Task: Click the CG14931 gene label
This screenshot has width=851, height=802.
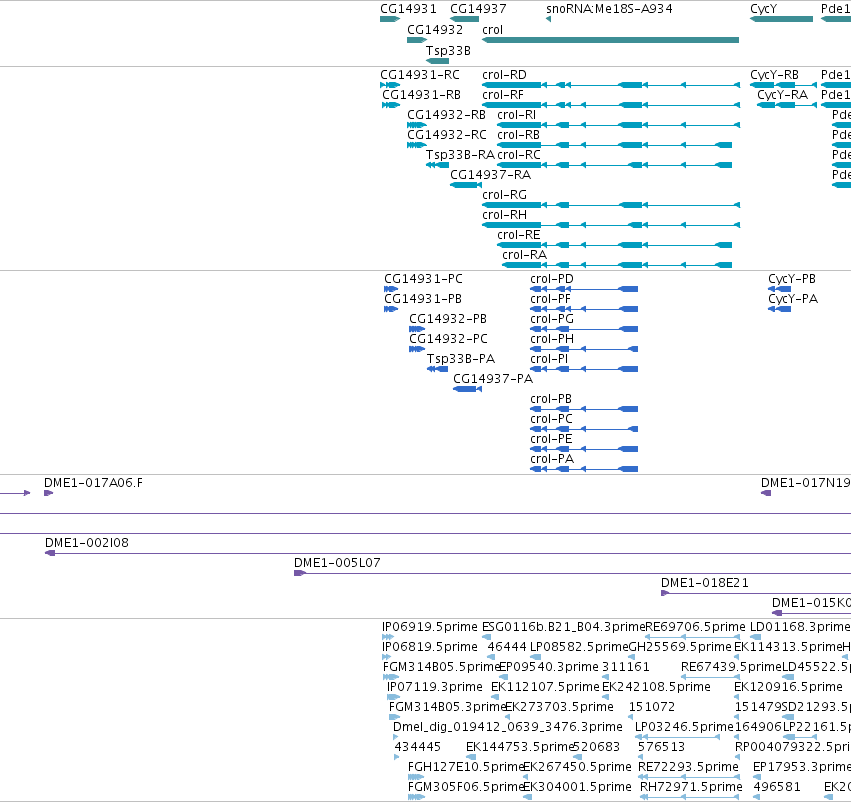Action: pos(408,9)
